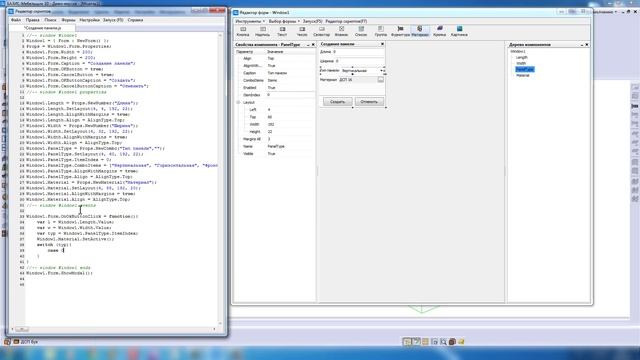The width and height of the screenshot is (640, 360).
Task: Click Редактор скриптов(F7) menu item
Action: click(x=346, y=21)
